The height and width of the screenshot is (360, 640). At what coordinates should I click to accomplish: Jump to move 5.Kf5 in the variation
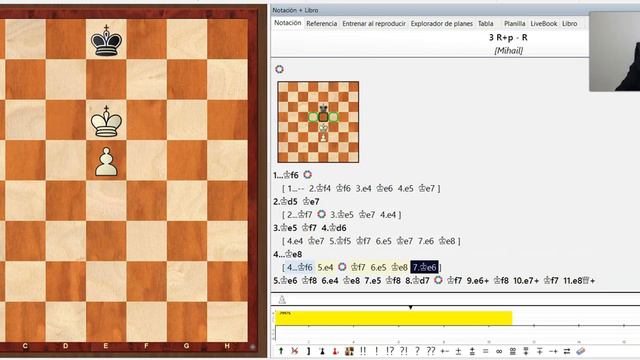(x=340, y=241)
